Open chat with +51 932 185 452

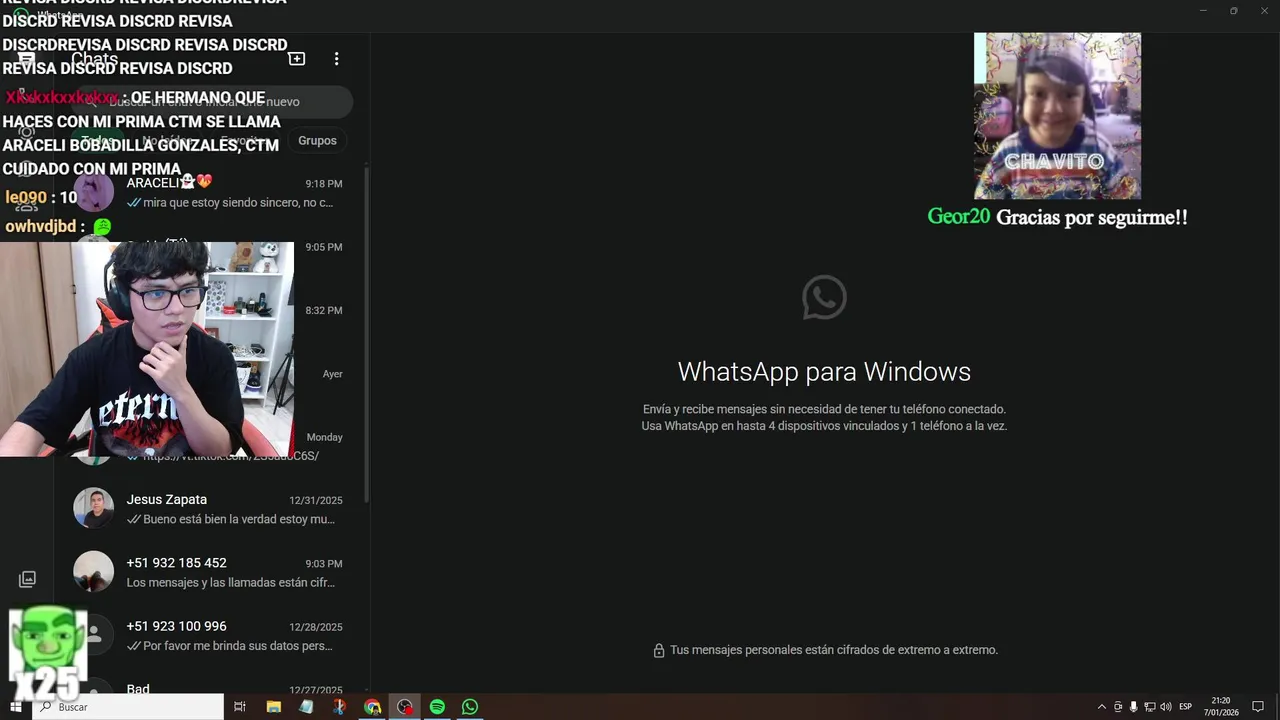click(x=210, y=572)
